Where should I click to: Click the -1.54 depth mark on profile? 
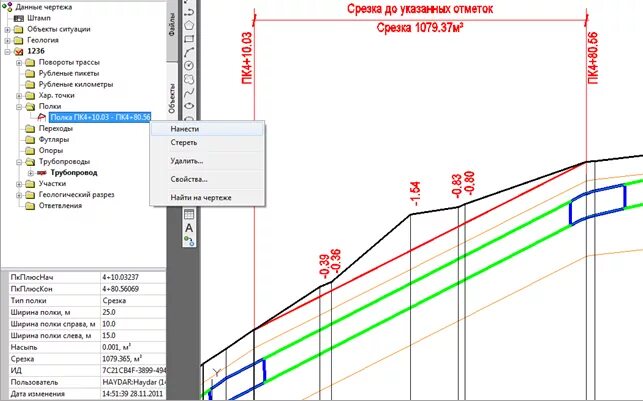coord(415,193)
